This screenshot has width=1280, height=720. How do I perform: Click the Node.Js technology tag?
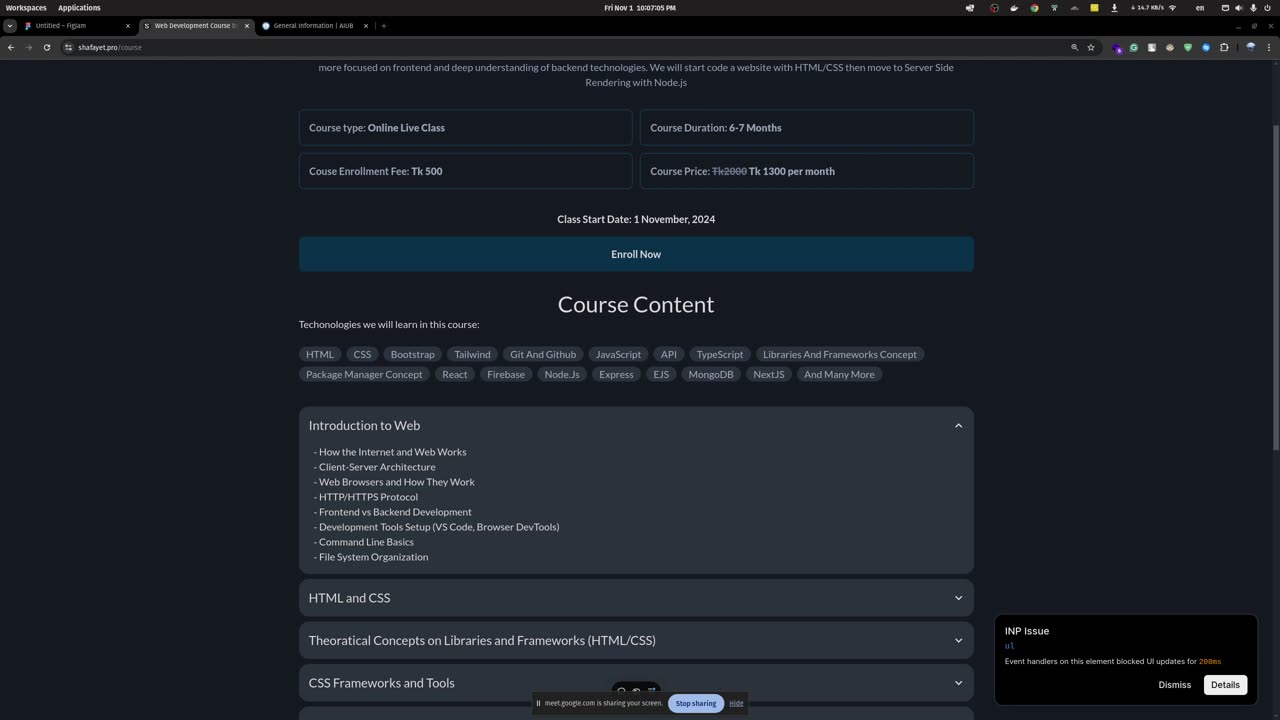[x=562, y=374]
